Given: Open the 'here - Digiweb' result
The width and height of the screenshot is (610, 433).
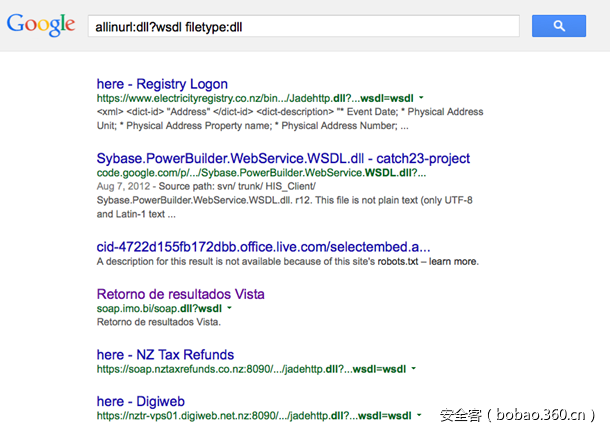Looking at the screenshot, I should [x=140, y=401].
